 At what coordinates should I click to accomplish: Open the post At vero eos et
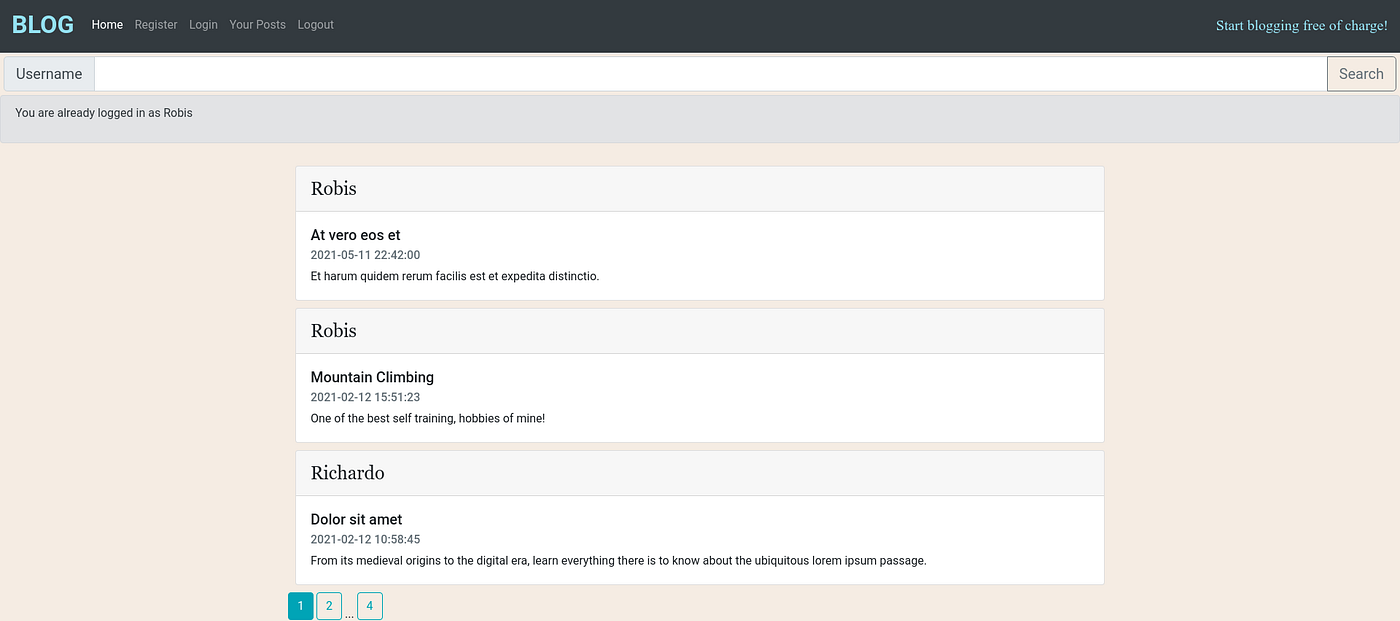tap(356, 234)
